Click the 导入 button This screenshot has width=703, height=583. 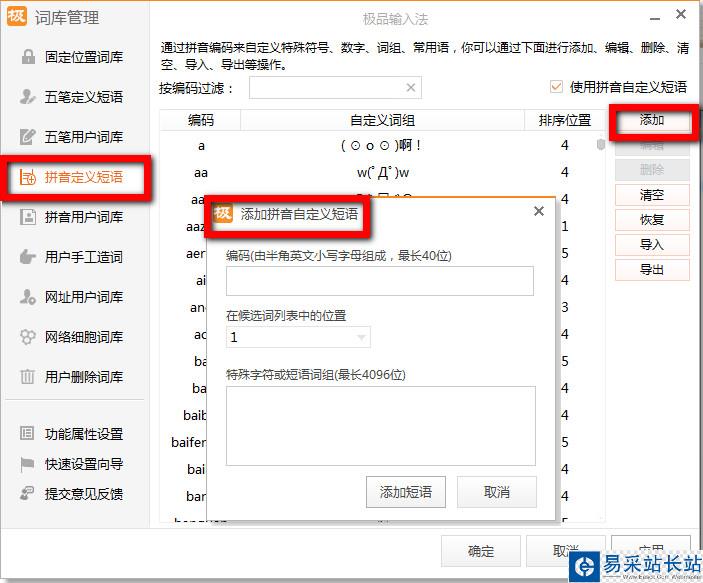(652, 245)
